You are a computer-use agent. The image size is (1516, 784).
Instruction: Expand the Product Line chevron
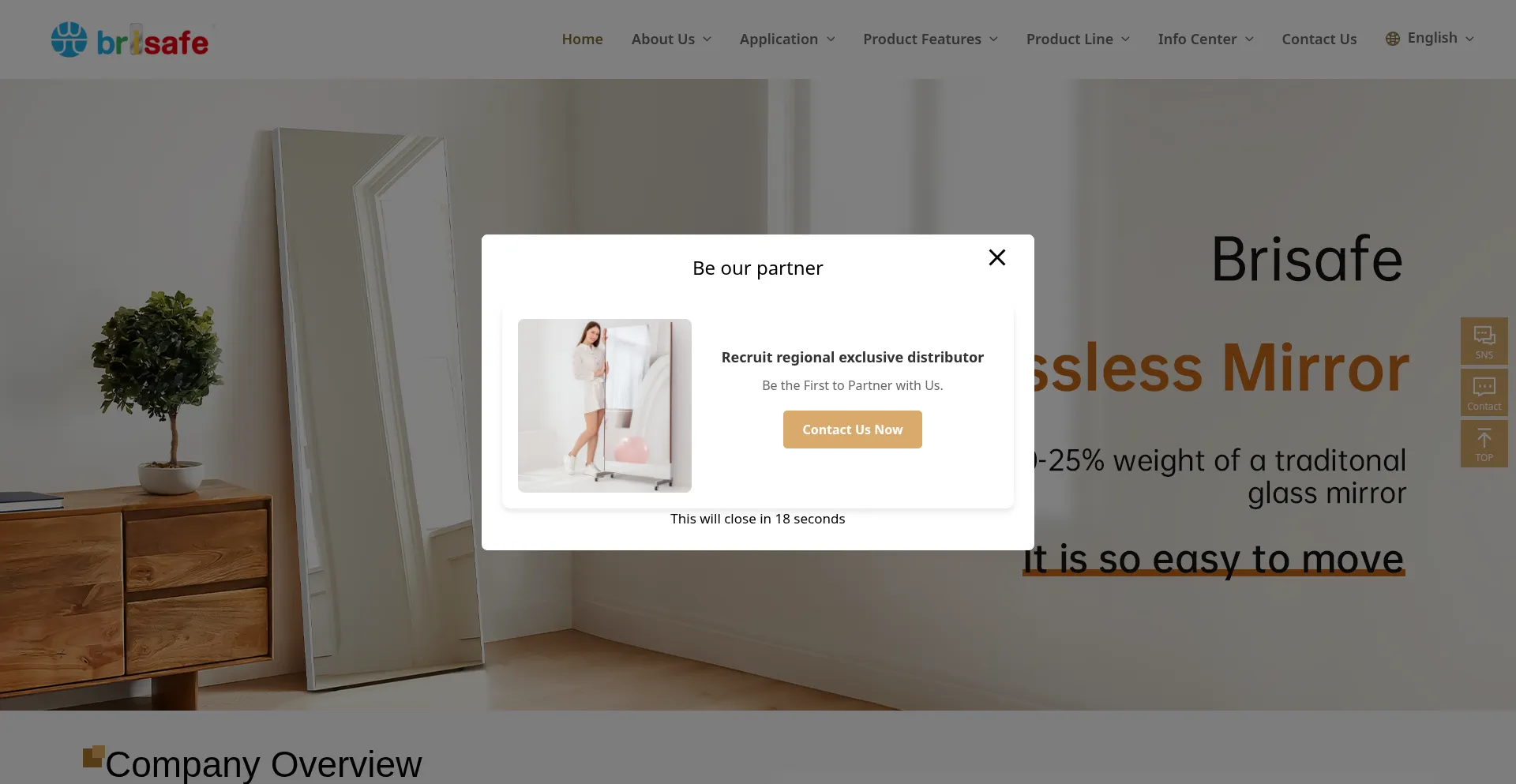click(x=1126, y=39)
